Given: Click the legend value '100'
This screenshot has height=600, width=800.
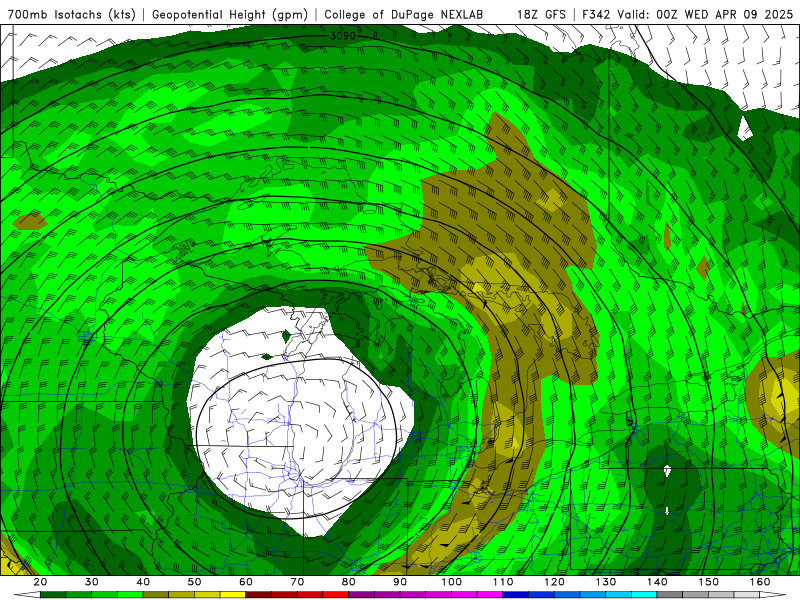Looking at the screenshot, I should click(x=452, y=582).
